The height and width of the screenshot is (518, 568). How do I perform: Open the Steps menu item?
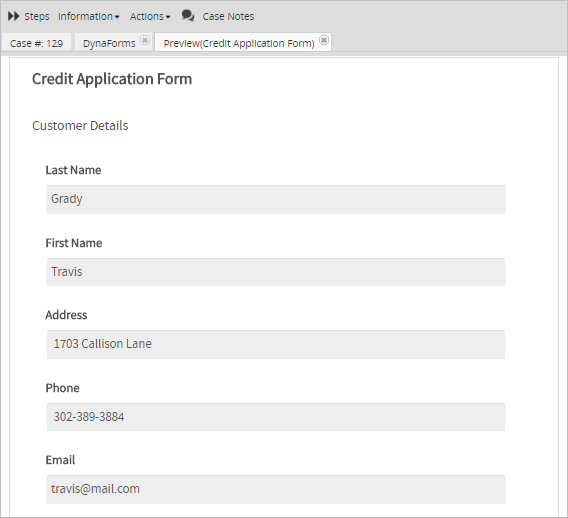pos(37,16)
